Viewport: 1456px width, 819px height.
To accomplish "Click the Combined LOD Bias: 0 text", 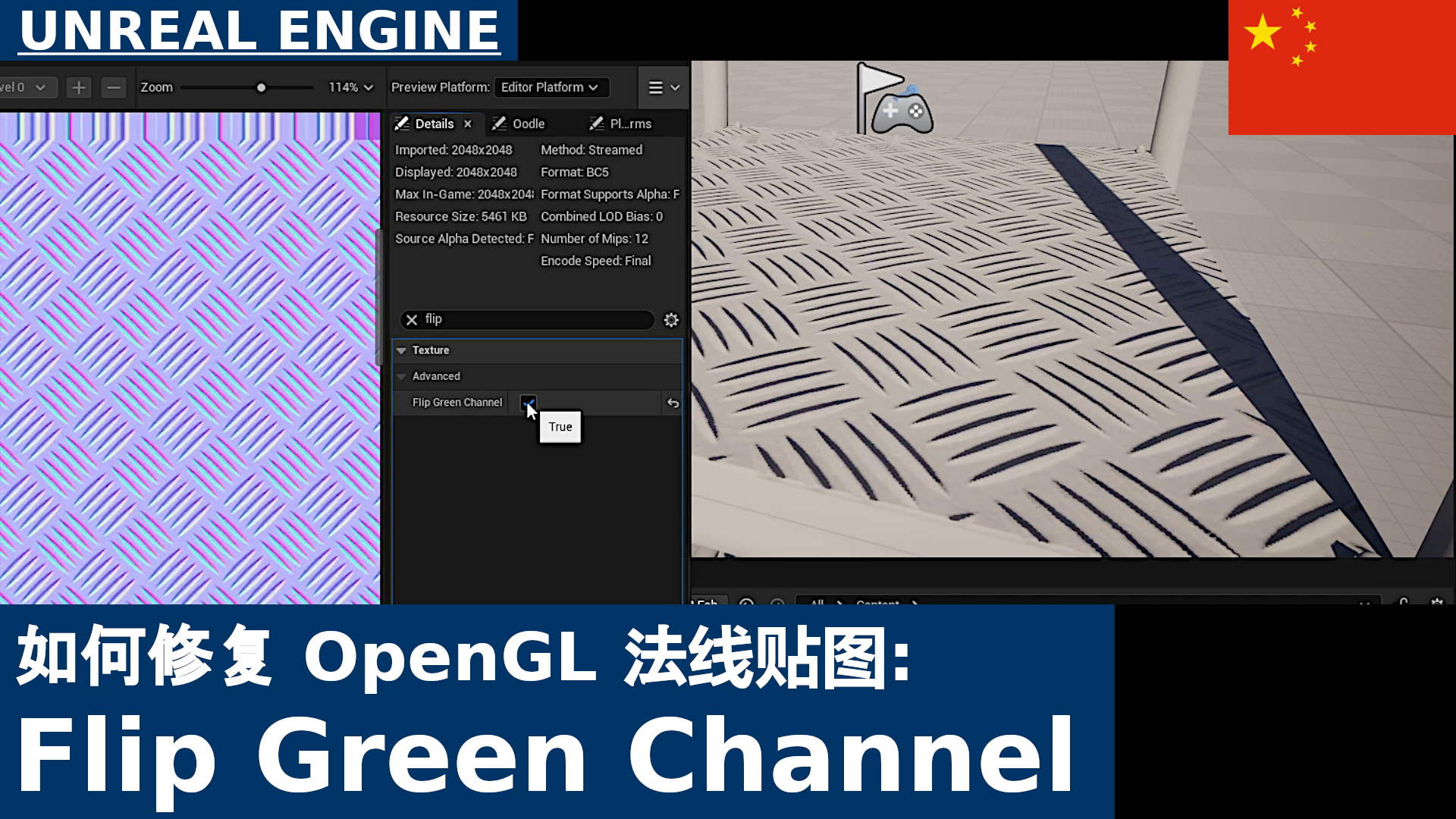I will (602, 217).
